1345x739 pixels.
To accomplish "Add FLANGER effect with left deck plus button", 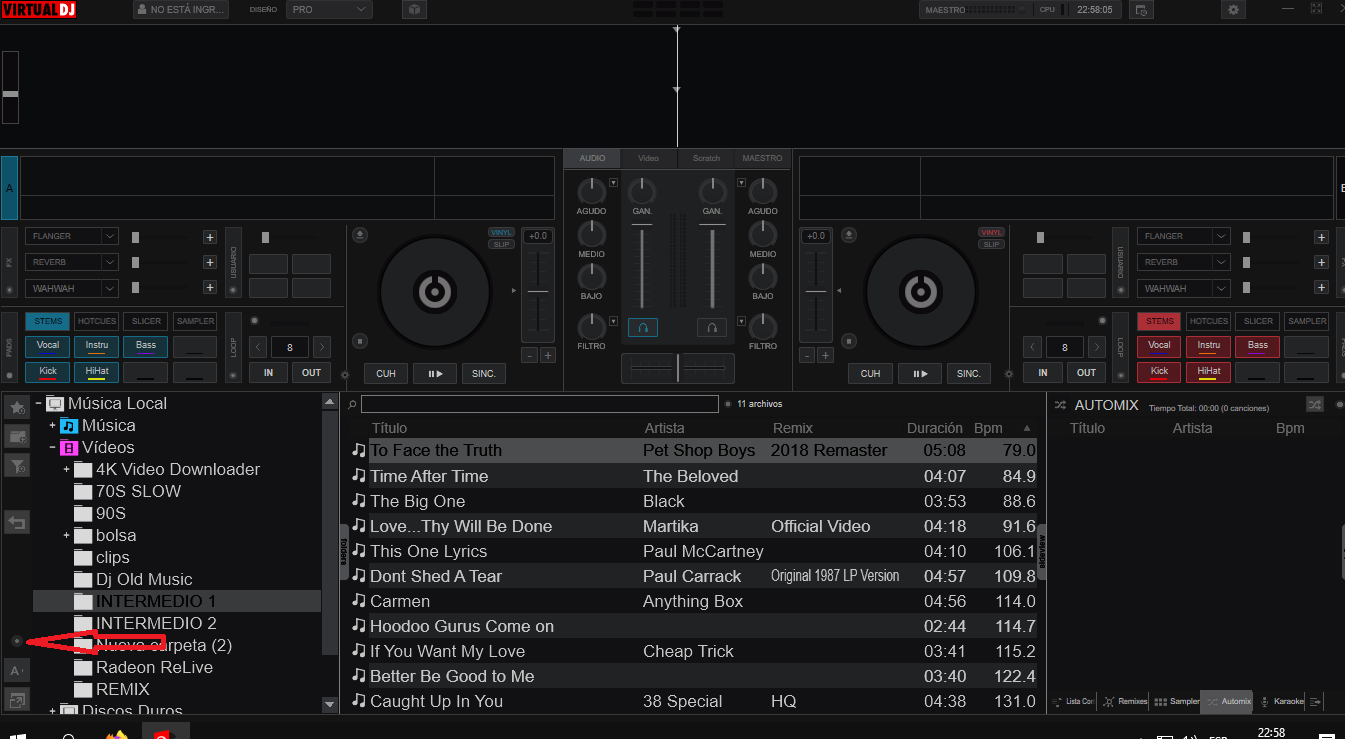I will 210,237.
